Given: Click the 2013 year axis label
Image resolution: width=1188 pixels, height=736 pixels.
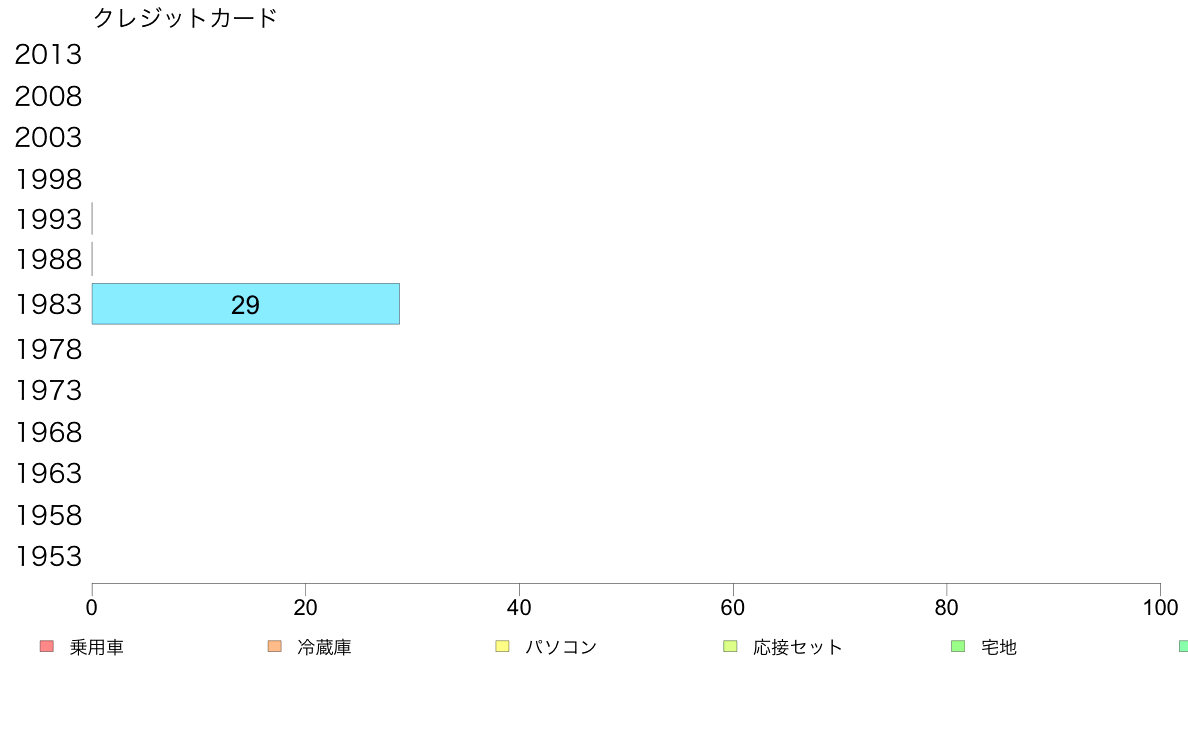Looking at the screenshot, I should click(48, 55).
